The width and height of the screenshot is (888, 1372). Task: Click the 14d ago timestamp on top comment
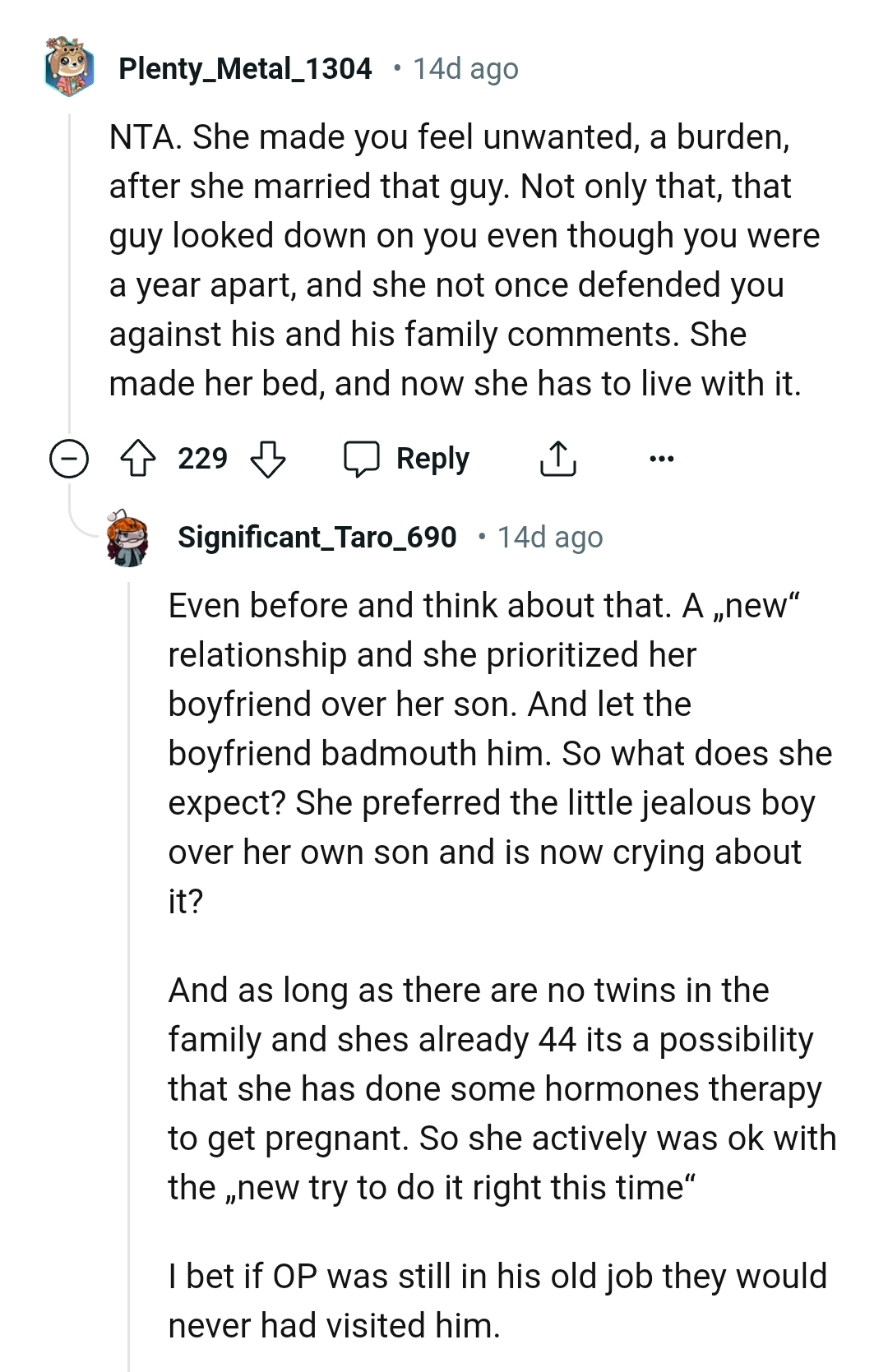coord(465,69)
